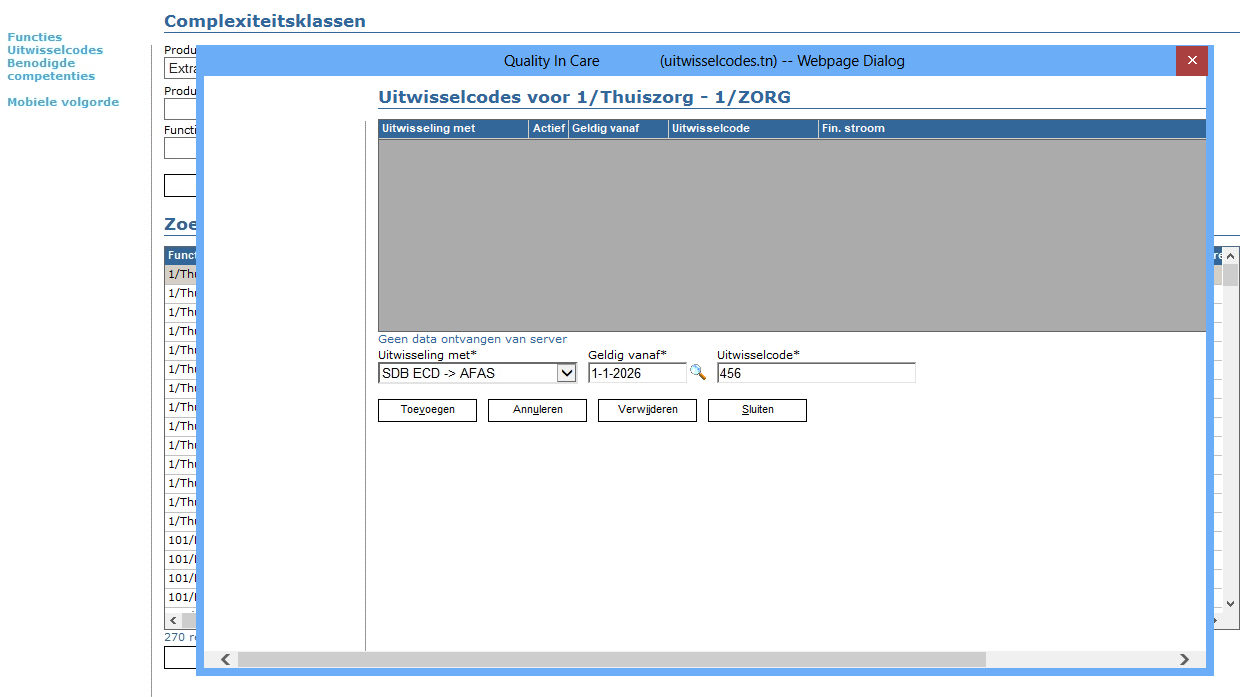Click the Uitwisselcode input containing 456
1257x697 pixels.
[x=815, y=373]
